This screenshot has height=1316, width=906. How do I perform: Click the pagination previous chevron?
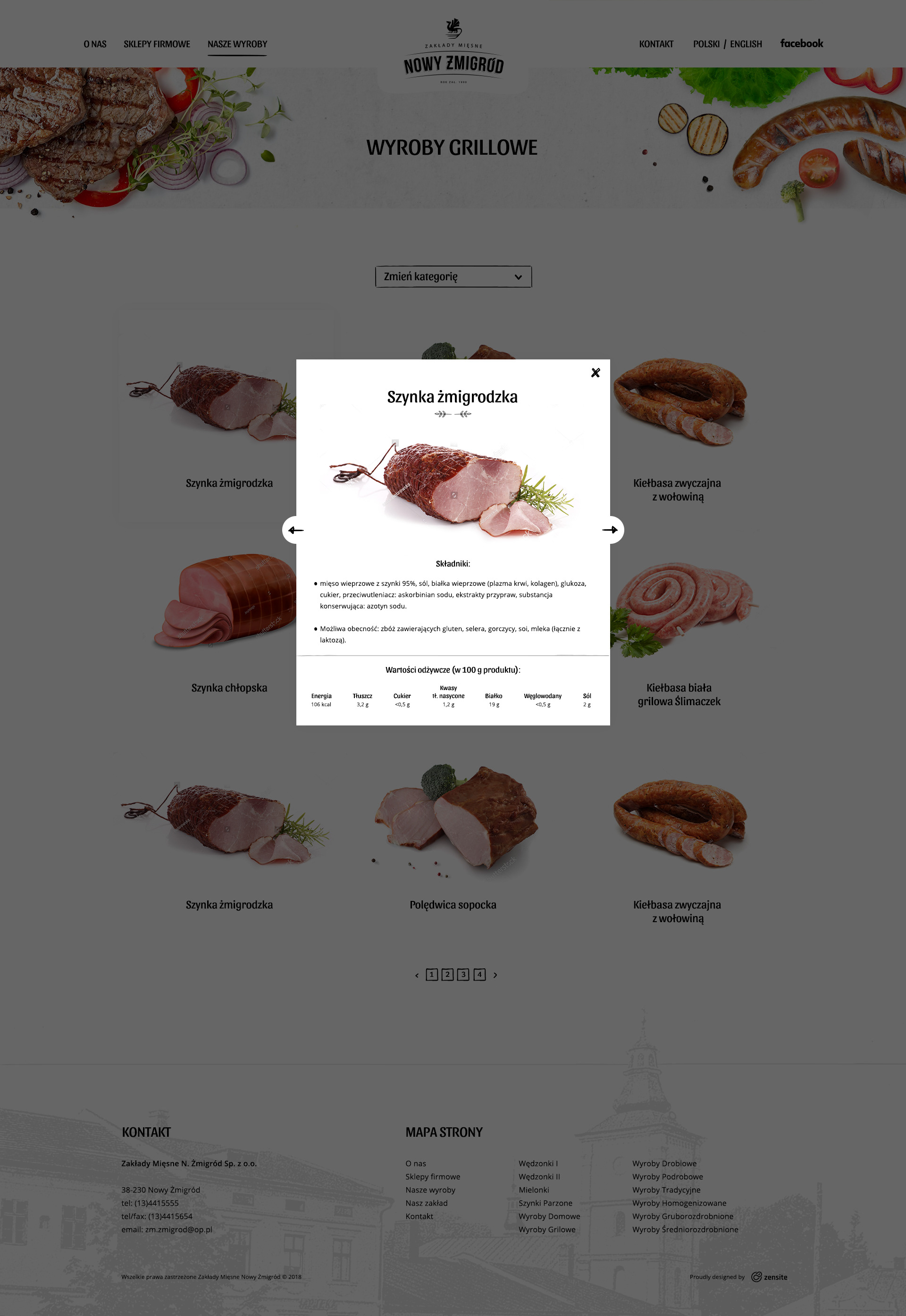[417, 975]
